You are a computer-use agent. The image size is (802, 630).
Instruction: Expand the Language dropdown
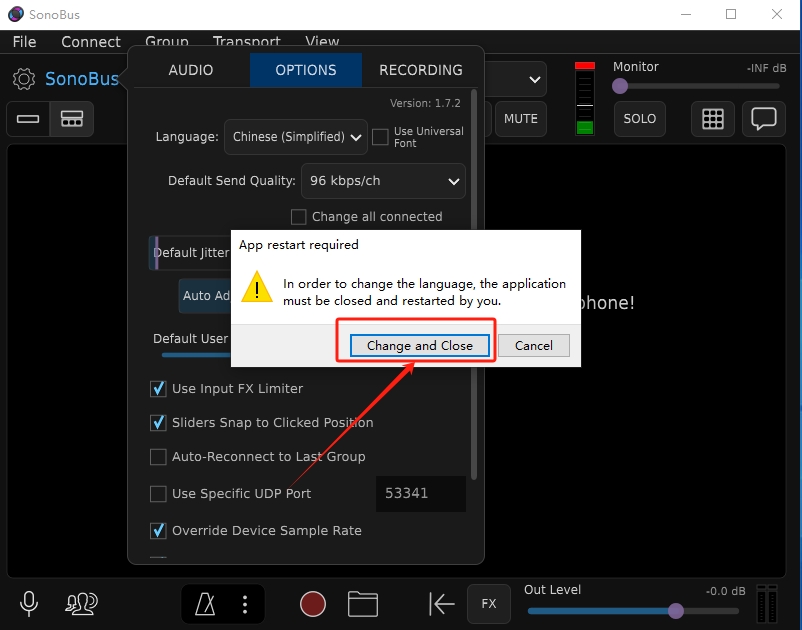click(x=296, y=137)
